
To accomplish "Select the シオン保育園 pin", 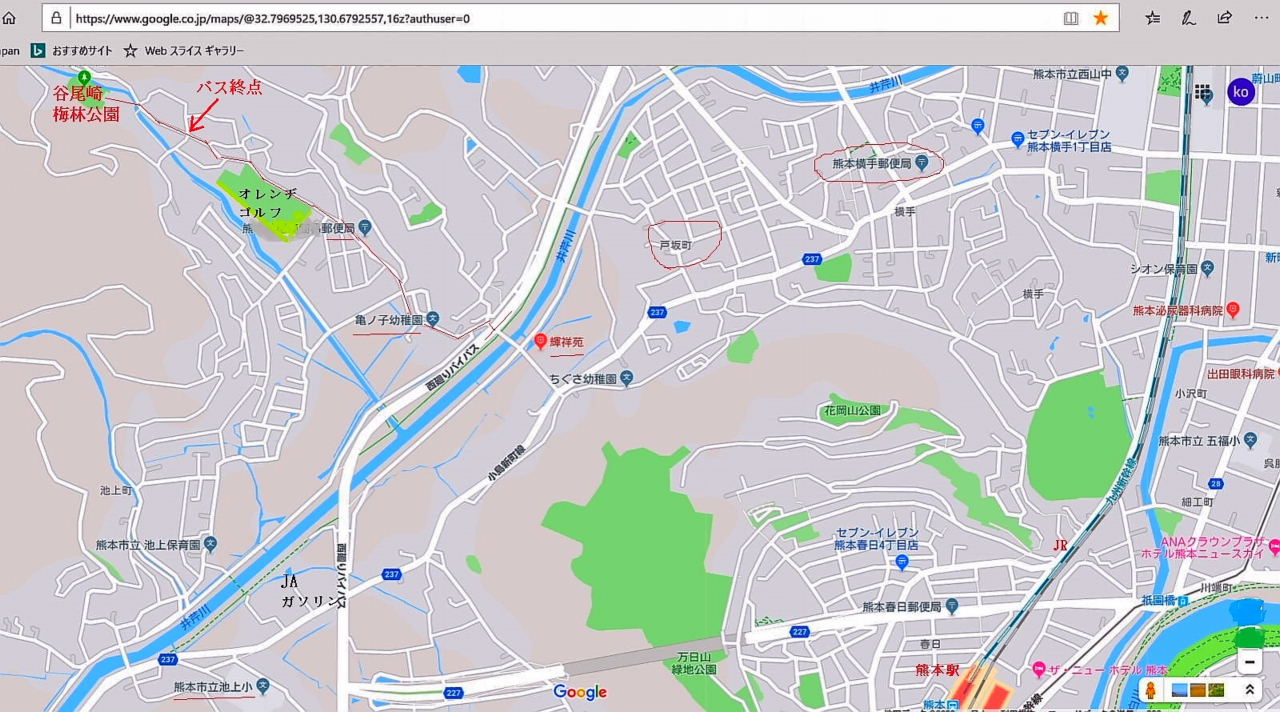I will pos(1208,269).
